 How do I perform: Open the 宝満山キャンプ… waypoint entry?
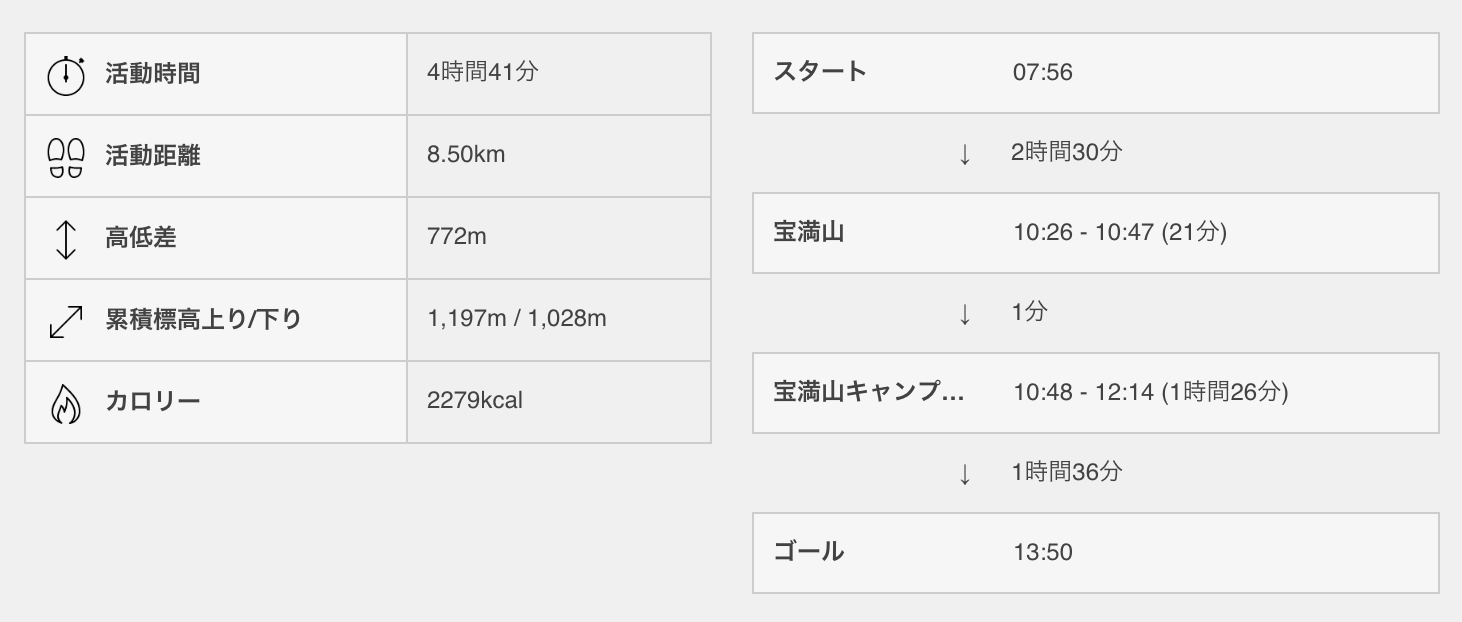1096,393
